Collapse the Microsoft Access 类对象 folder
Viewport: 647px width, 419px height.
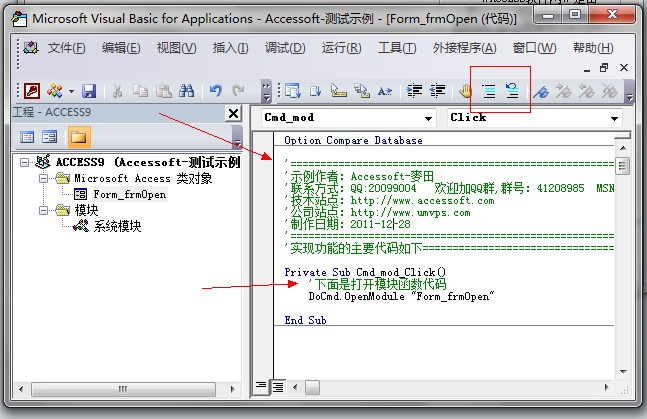point(43,178)
